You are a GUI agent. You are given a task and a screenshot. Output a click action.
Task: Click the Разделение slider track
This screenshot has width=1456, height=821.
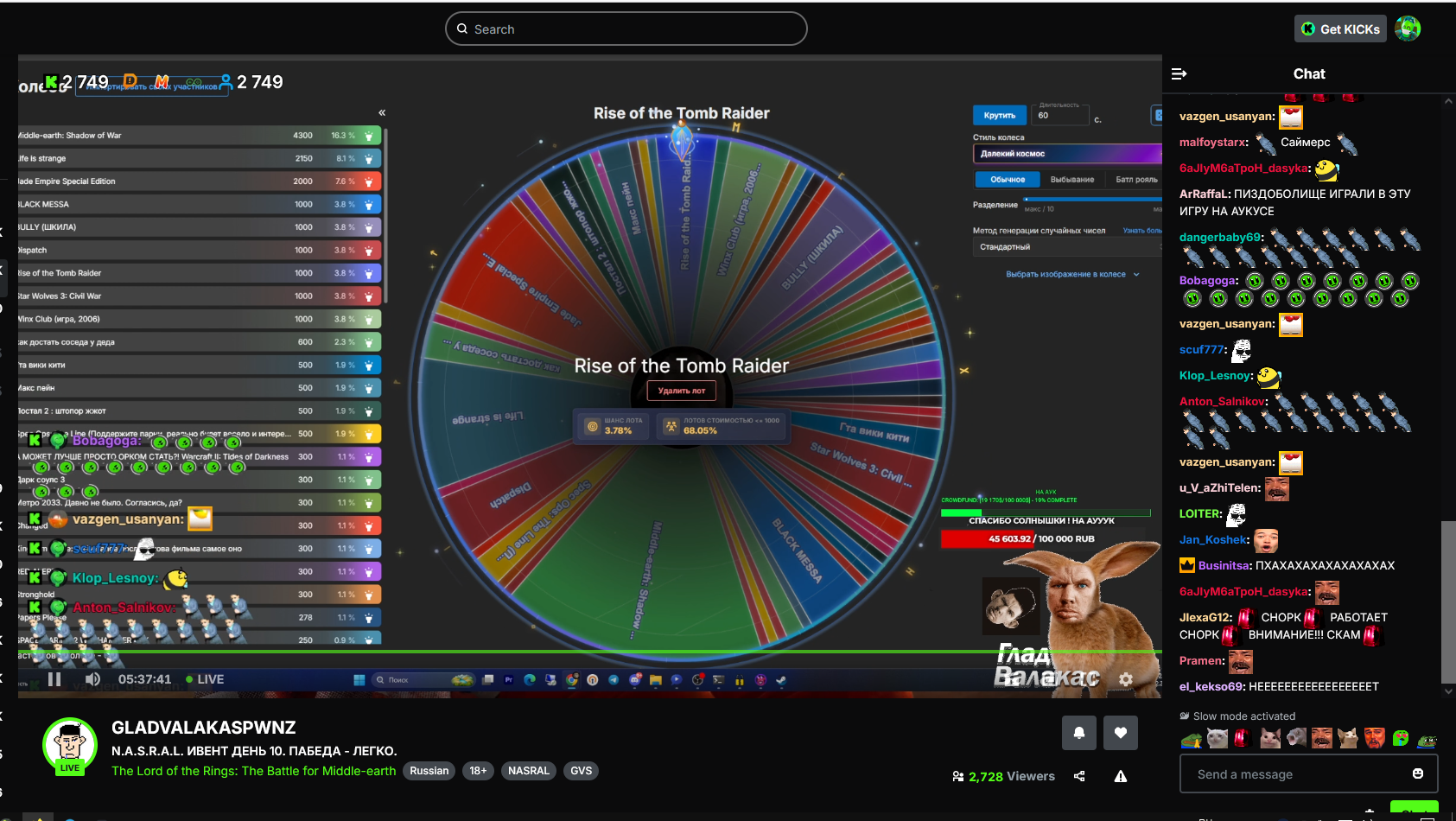(1092, 200)
